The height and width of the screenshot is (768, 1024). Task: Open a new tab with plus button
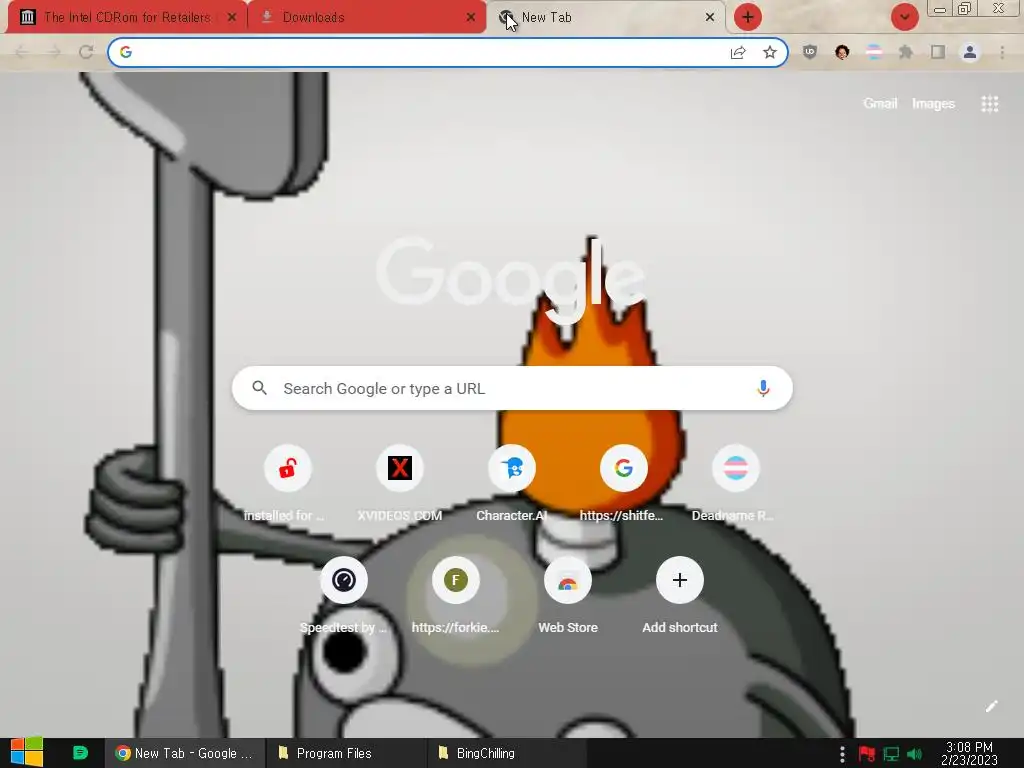tap(748, 17)
